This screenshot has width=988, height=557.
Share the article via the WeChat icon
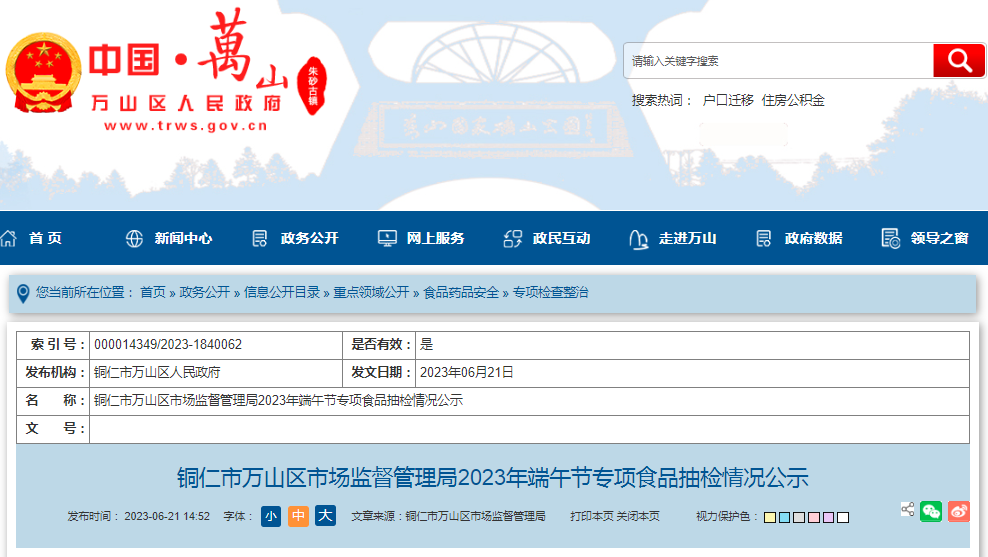coord(931,511)
